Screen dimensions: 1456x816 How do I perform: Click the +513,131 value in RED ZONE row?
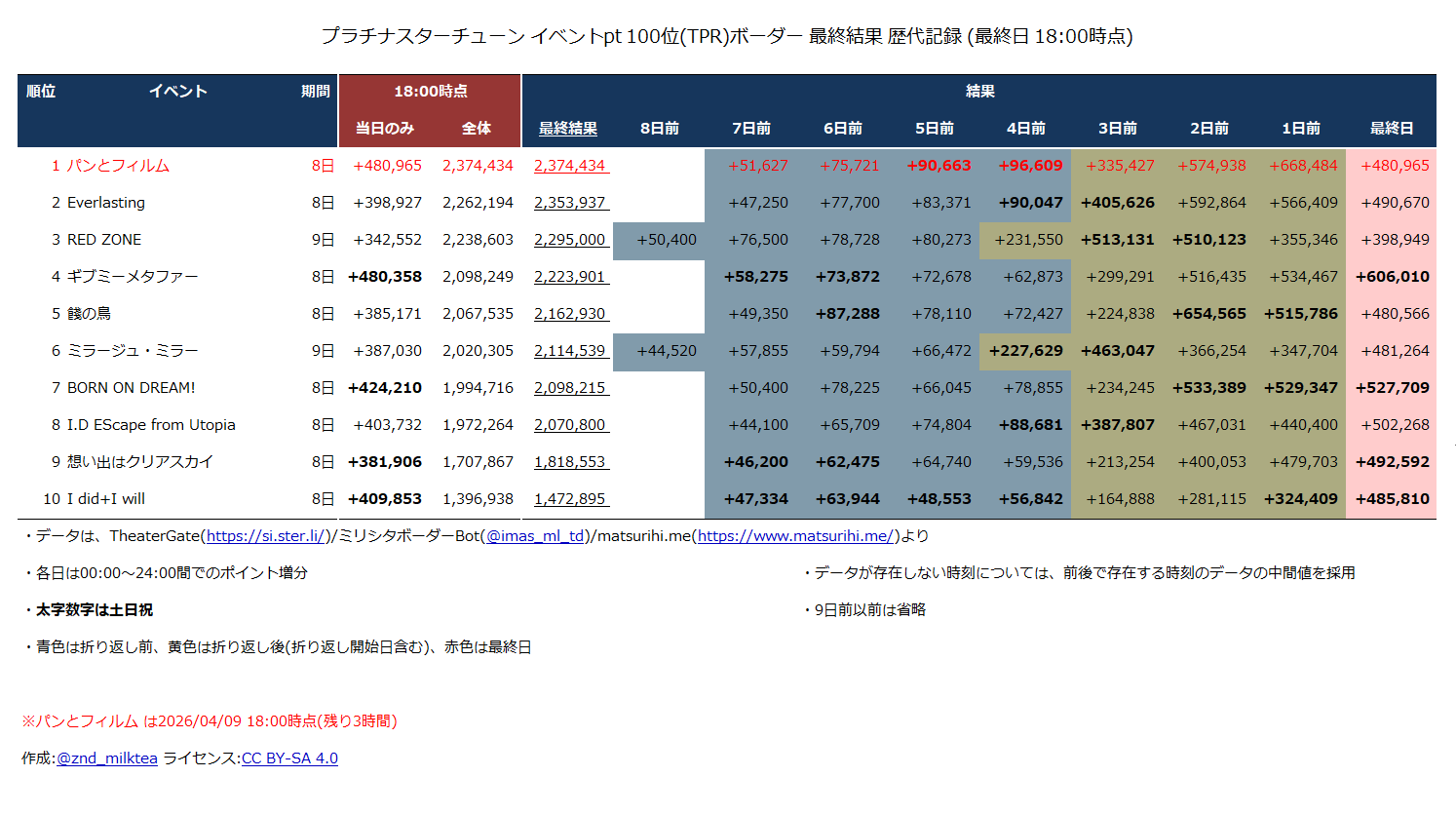1118,240
